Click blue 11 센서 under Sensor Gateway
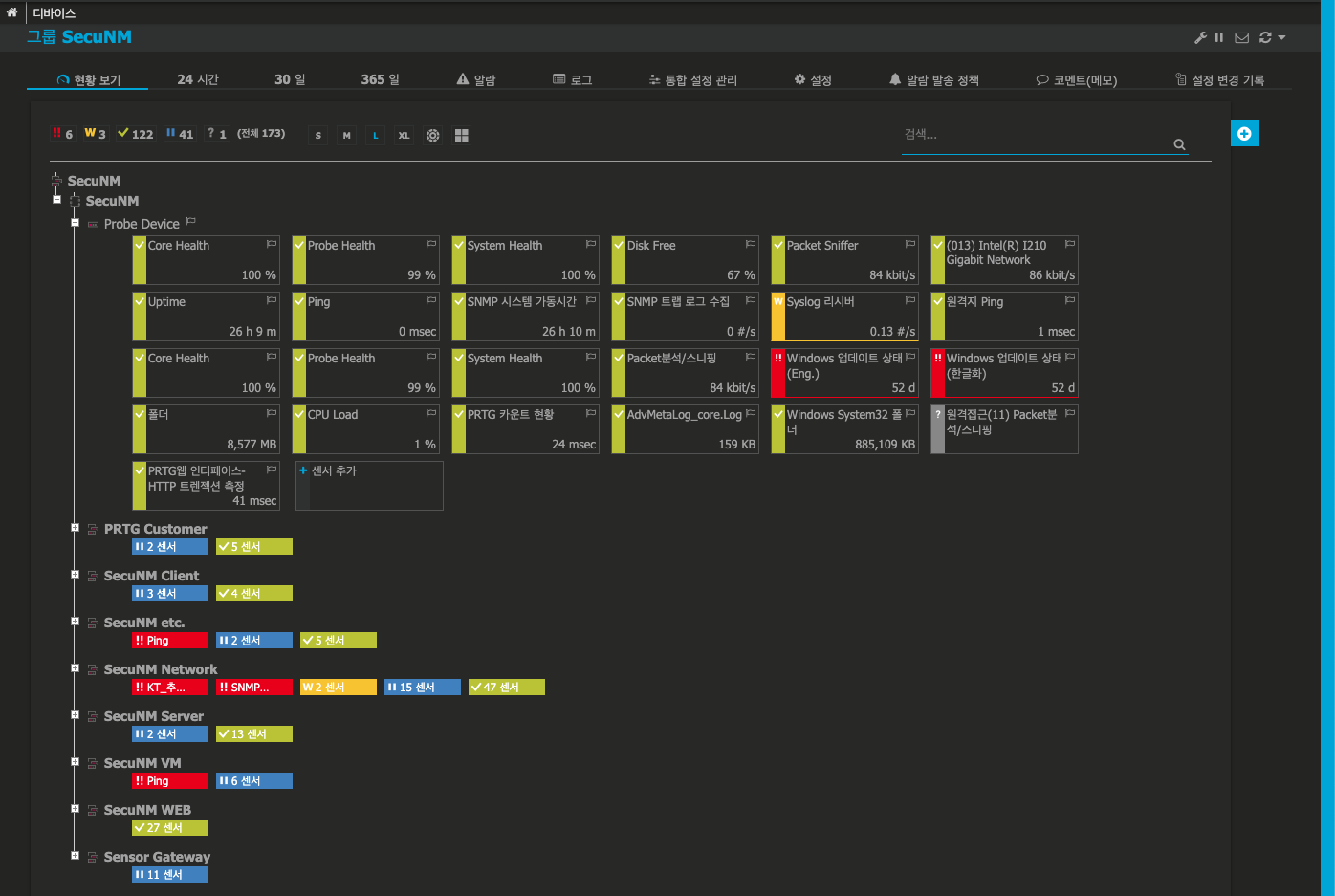This screenshot has width=1335, height=896. [170, 875]
